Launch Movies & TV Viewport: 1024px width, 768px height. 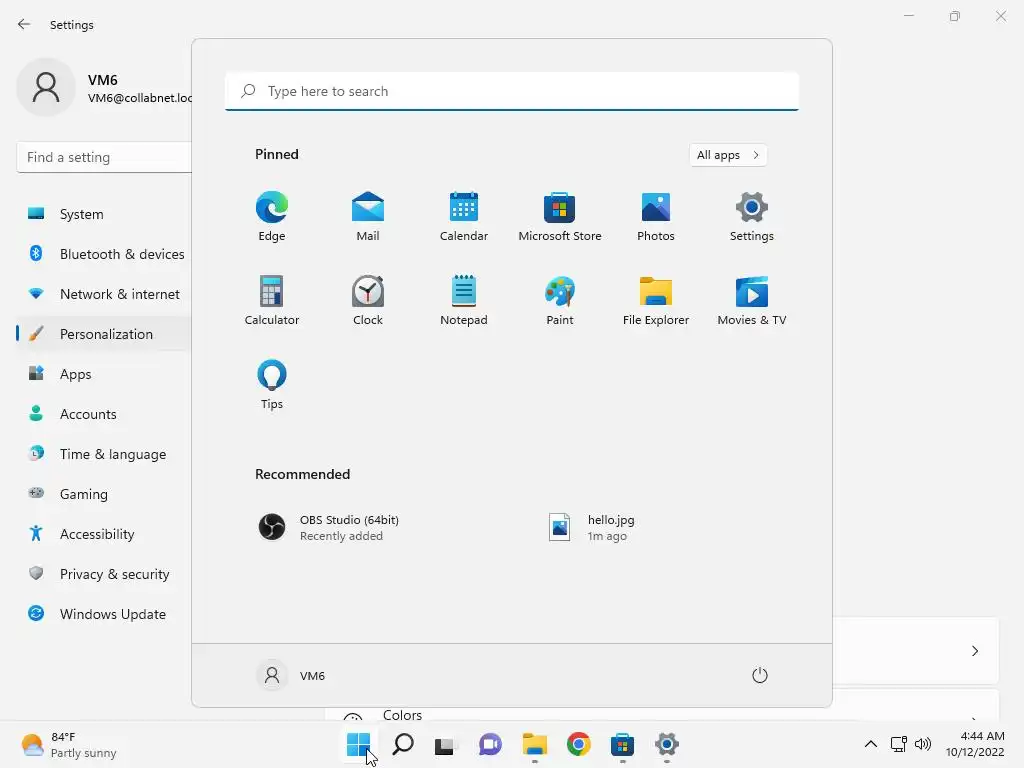752,300
